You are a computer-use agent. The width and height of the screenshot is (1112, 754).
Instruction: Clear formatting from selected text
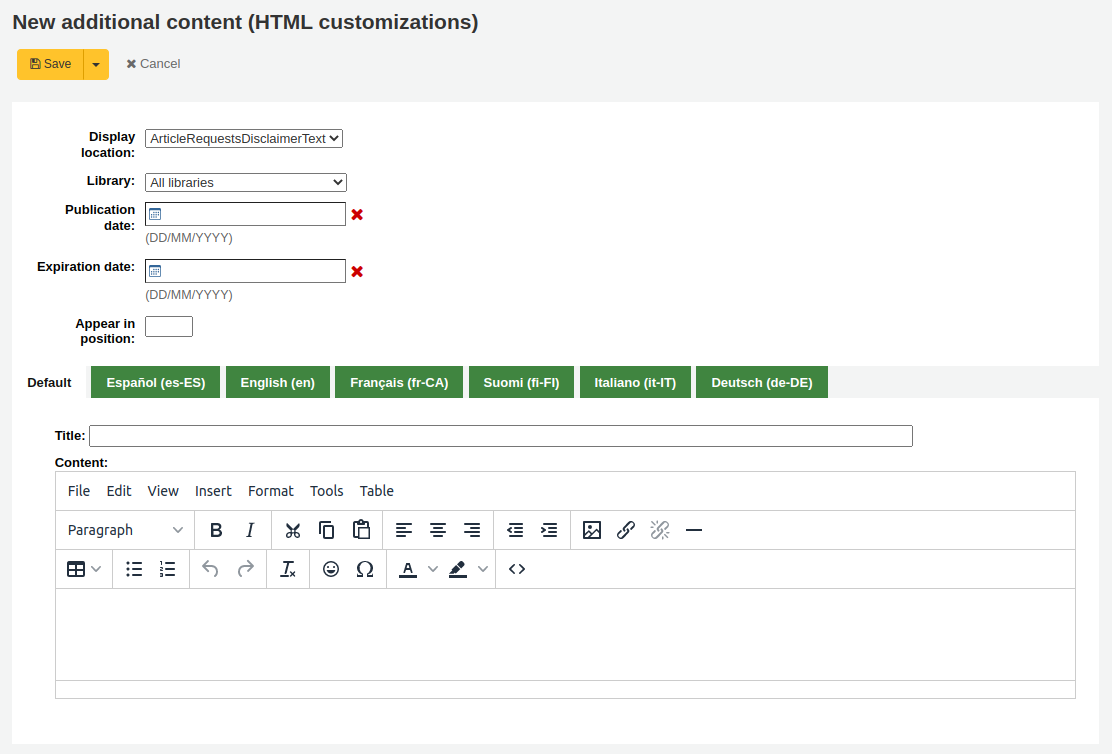point(288,569)
